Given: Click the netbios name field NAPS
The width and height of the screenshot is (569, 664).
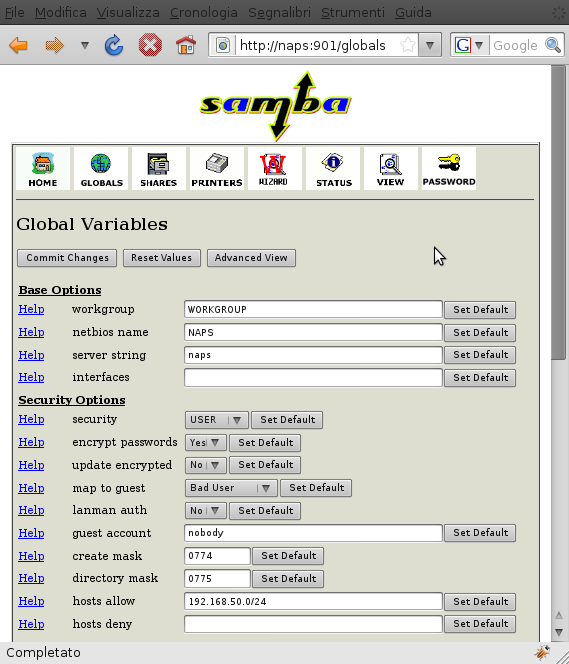Looking at the screenshot, I should pos(313,332).
